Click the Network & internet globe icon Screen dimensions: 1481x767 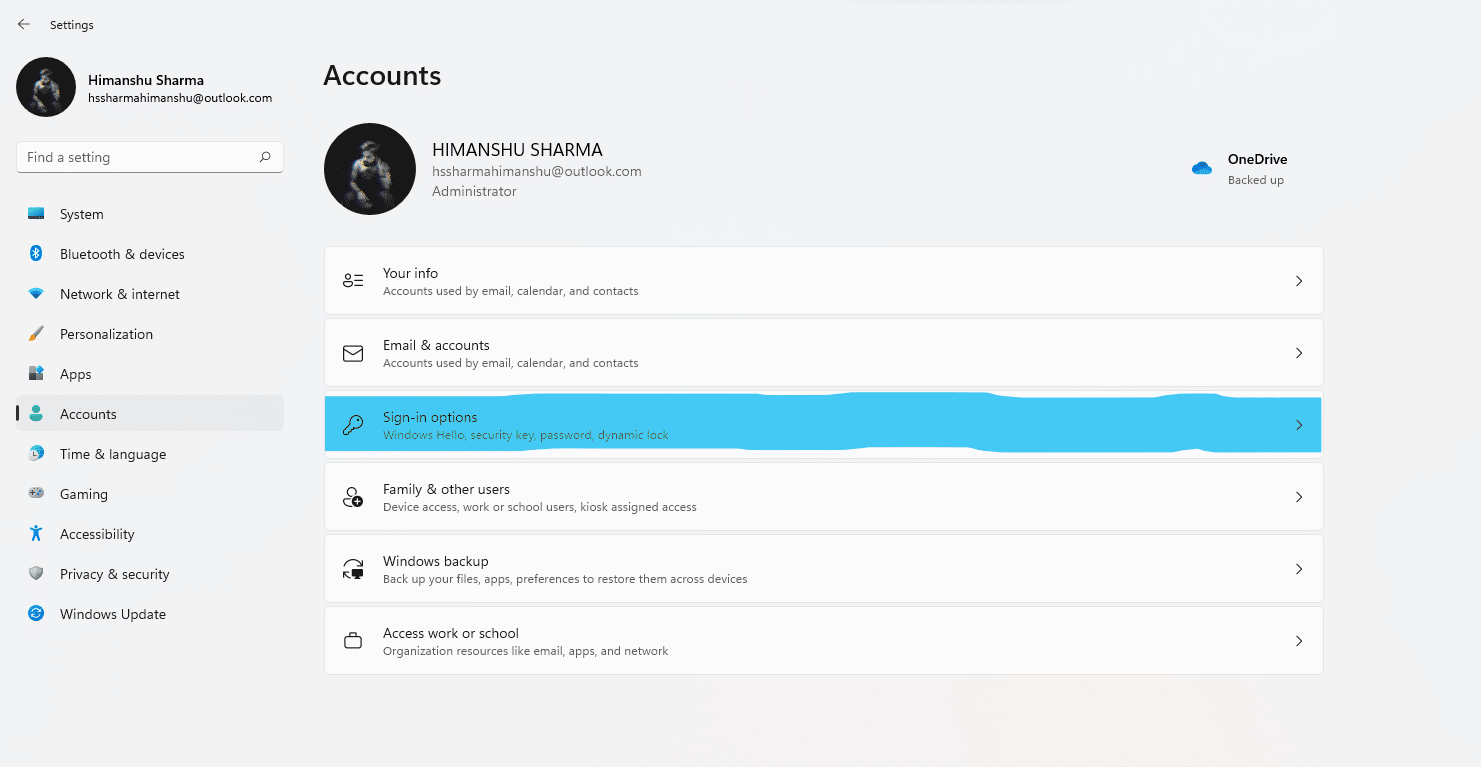click(36, 293)
